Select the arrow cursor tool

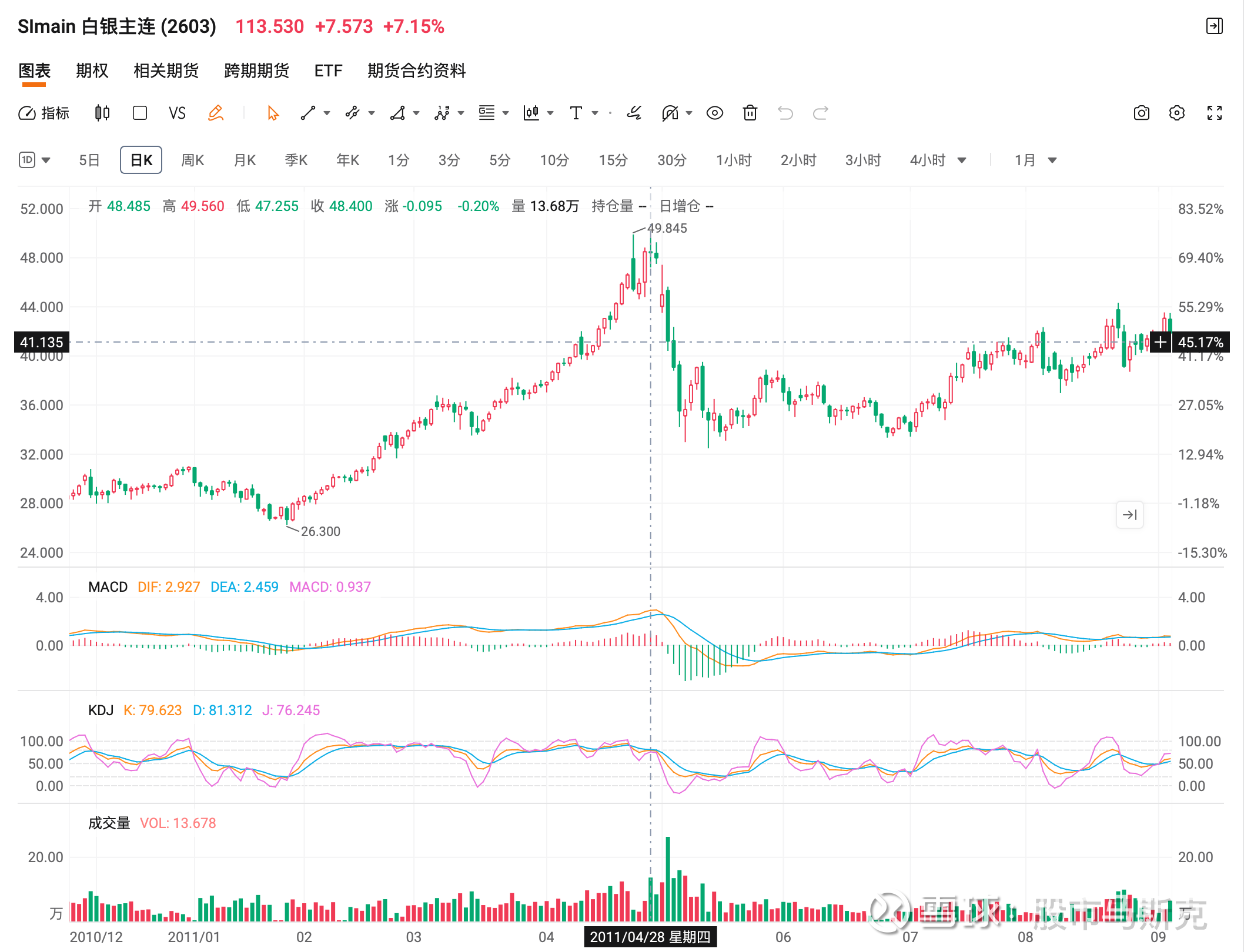tap(273, 113)
